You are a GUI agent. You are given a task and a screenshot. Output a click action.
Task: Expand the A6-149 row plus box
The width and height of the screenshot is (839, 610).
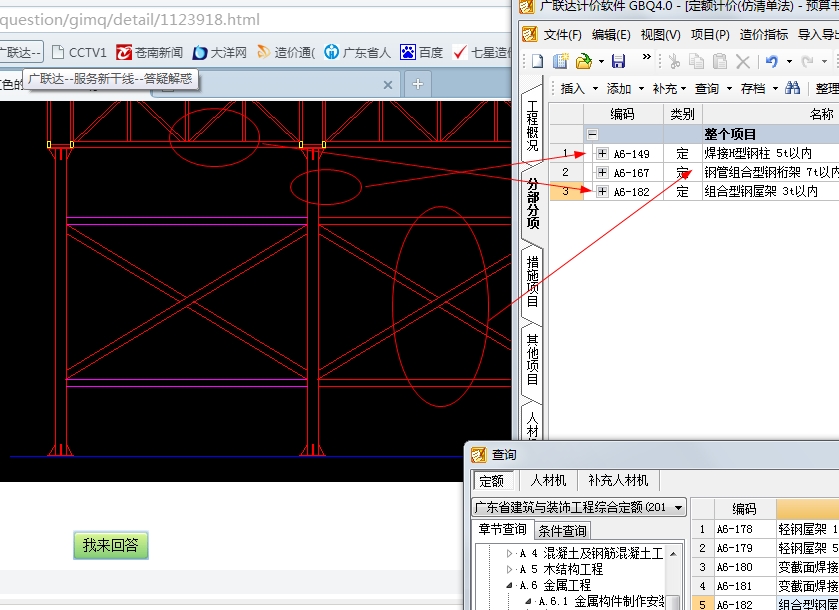click(x=602, y=154)
